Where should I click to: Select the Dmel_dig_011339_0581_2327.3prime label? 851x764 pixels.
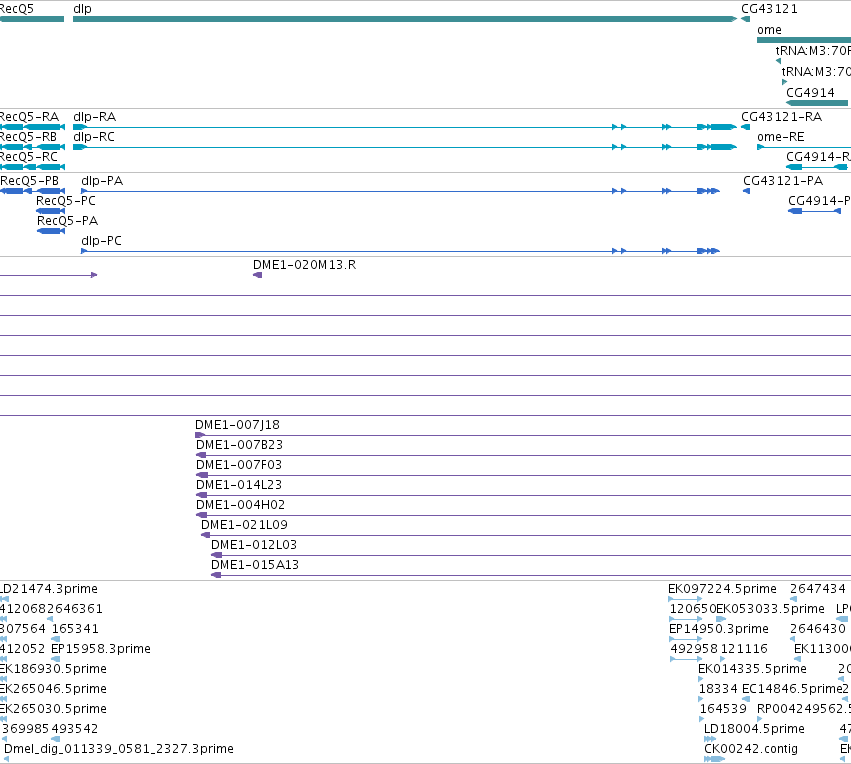click(x=119, y=749)
